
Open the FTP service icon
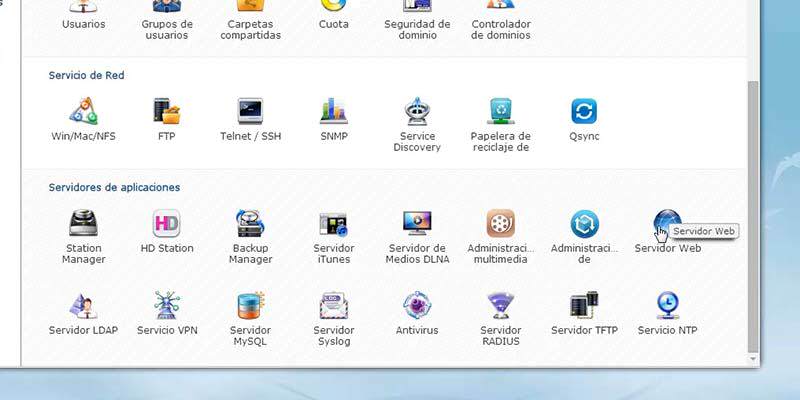coord(166,111)
